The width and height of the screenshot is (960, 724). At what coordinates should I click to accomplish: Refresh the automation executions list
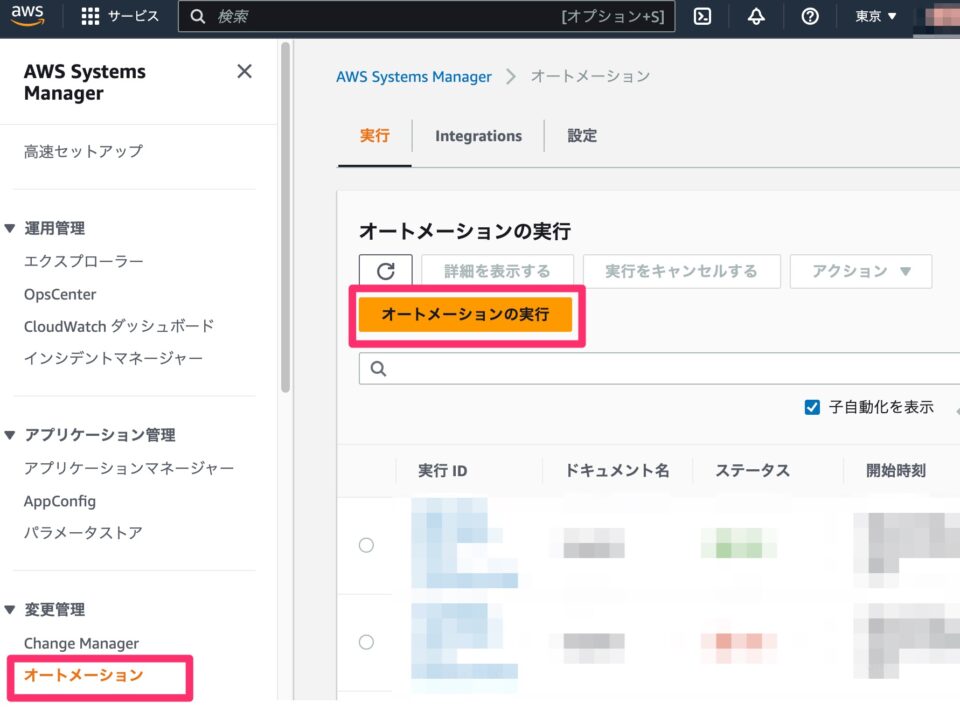tap(385, 271)
